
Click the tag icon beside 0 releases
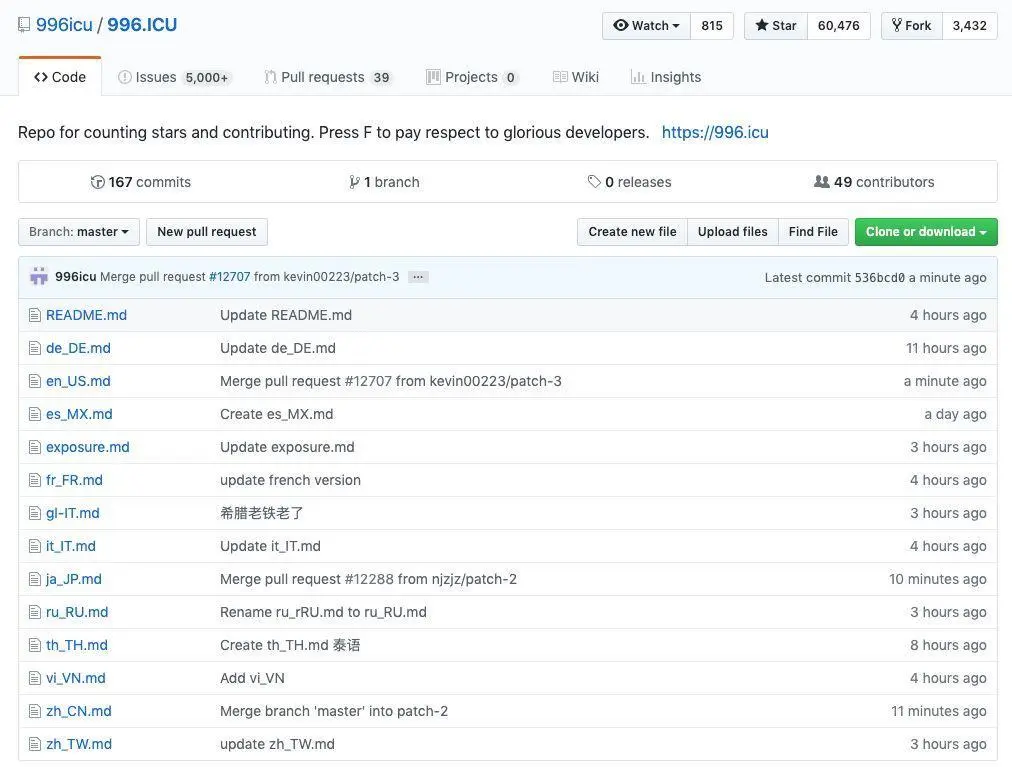[x=594, y=182]
